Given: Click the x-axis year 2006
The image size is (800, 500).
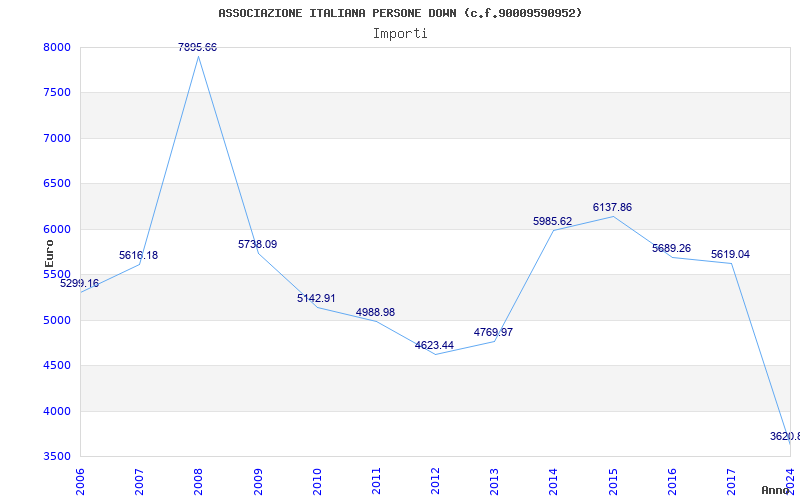Looking at the screenshot, I should 80,481.
